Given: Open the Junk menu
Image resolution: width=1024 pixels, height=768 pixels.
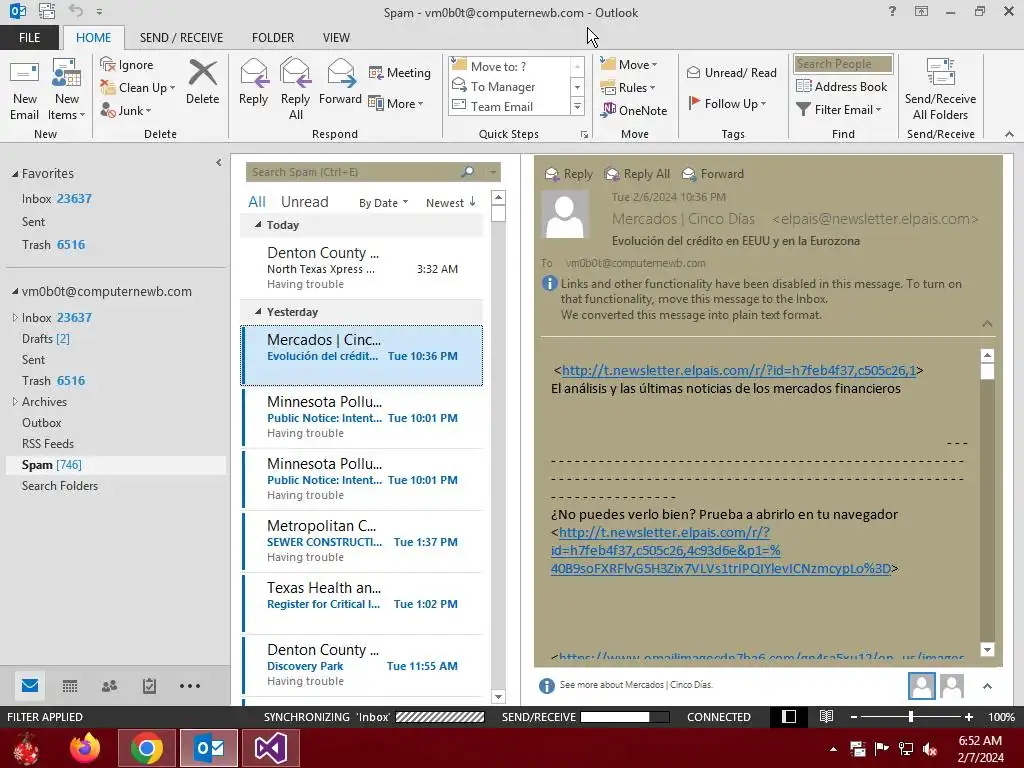Looking at the screenshot, I should pyautogui.click(x=126, y=110).
